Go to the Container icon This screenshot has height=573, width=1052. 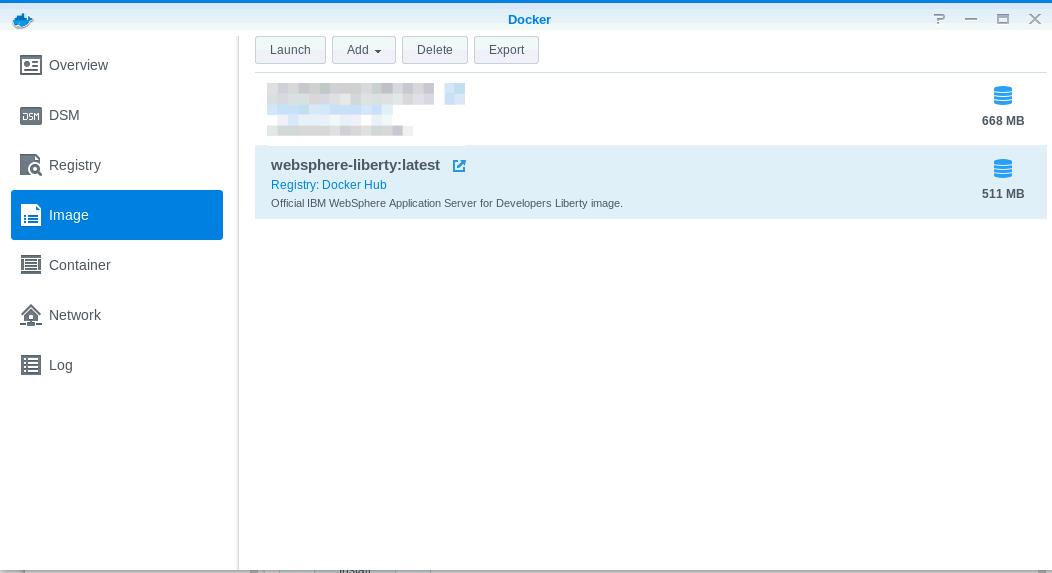click(31, 265)
